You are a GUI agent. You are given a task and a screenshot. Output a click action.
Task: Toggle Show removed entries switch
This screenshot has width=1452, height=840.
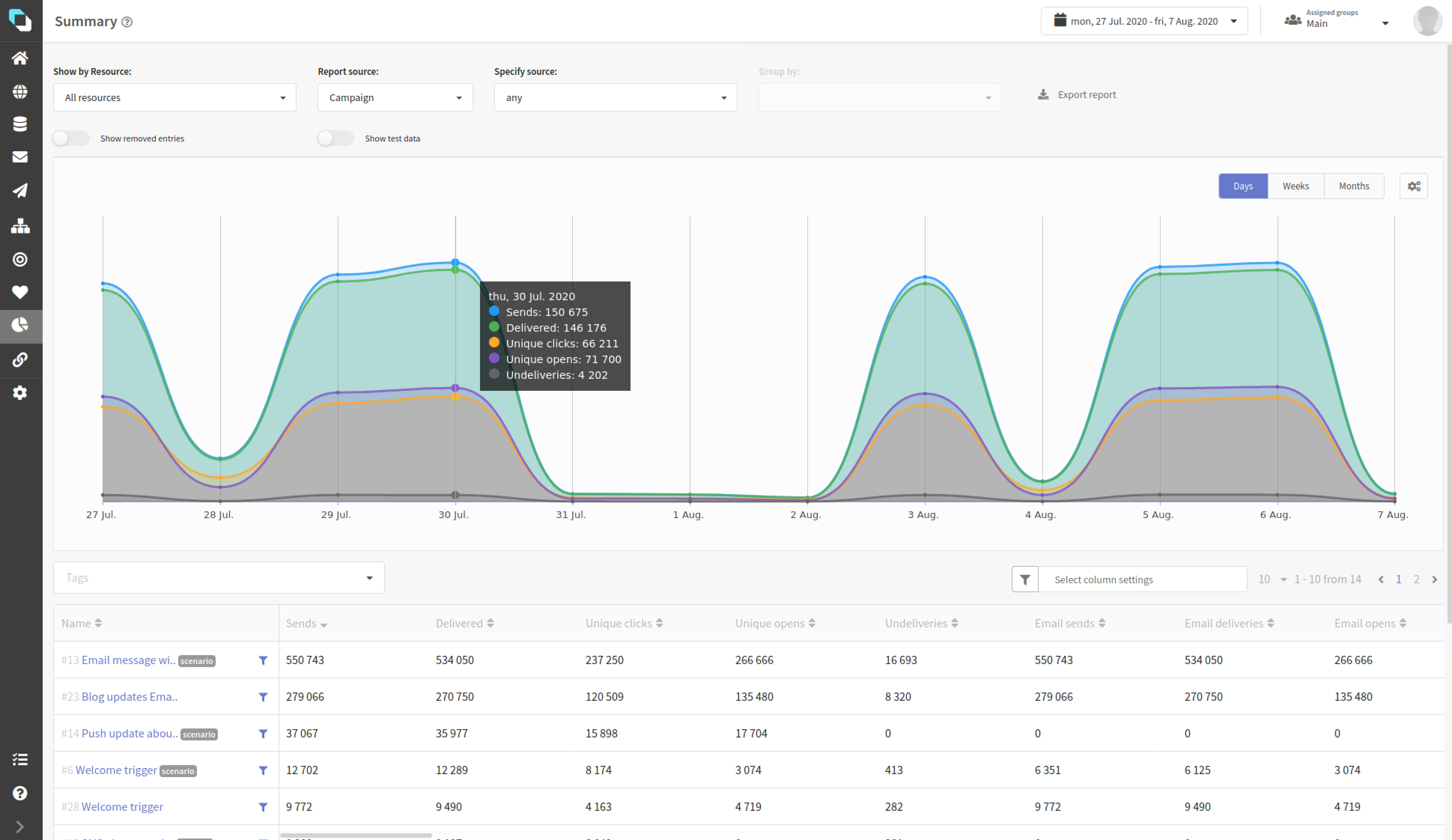(x=71, y=138)
